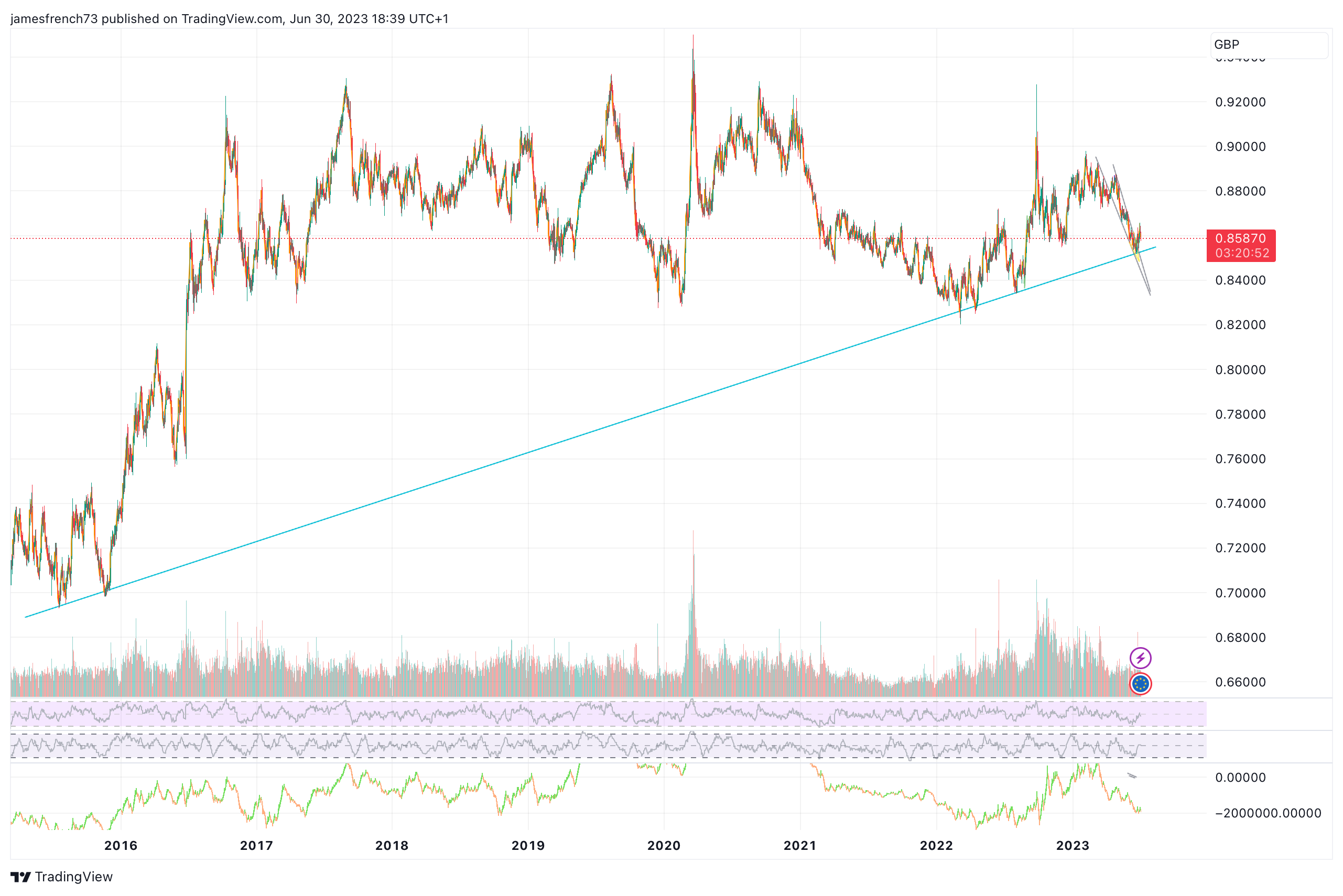1343x896 pixels.
Task: Click the 0.78000 price axis label
Action: [x=1240, y=414]
